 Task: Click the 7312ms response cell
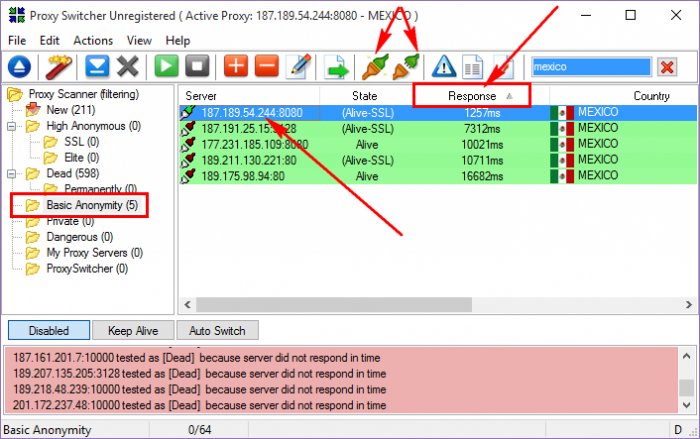(x=482, y=129)
